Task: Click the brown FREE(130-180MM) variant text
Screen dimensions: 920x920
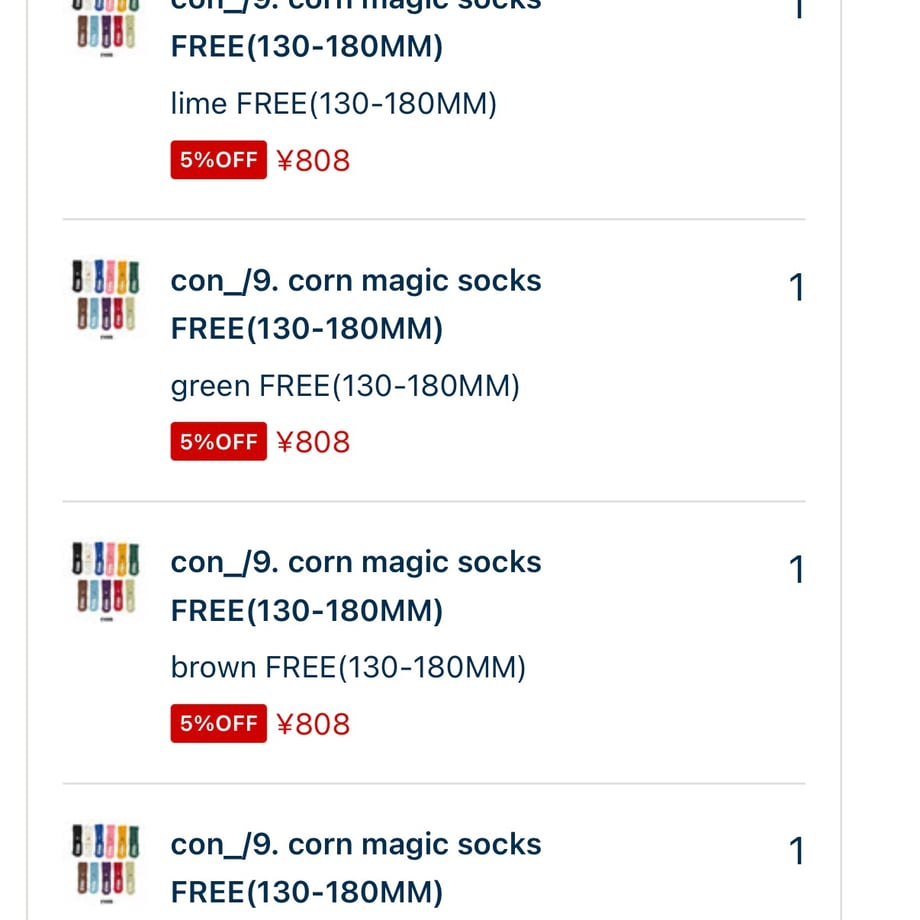Action: (x=348, y=668)
